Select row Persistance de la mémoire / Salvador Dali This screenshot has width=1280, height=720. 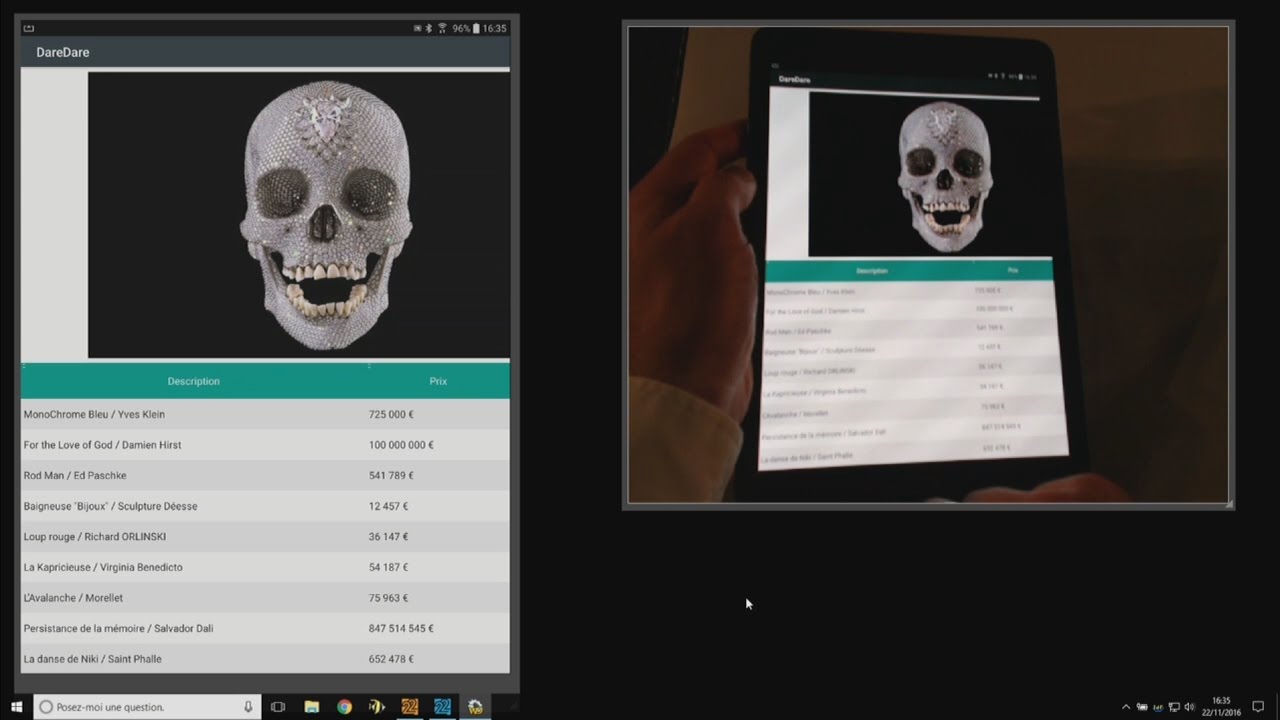[265, 628]
